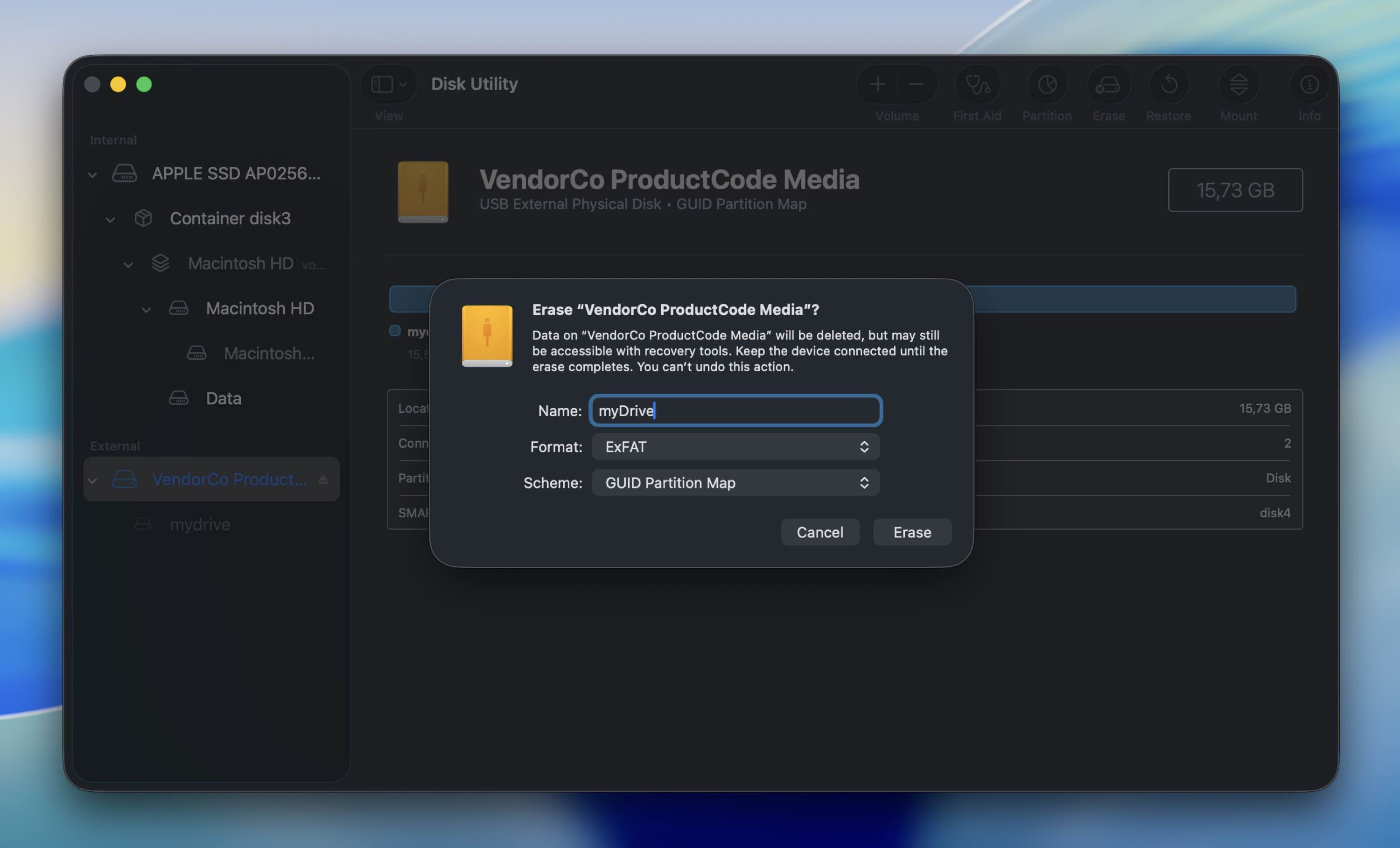Viewport: 1400px width, 848px height.
Task: Collapse the VendorCo Product external disk
Action: pyautogui.click(x=92, y=480)
